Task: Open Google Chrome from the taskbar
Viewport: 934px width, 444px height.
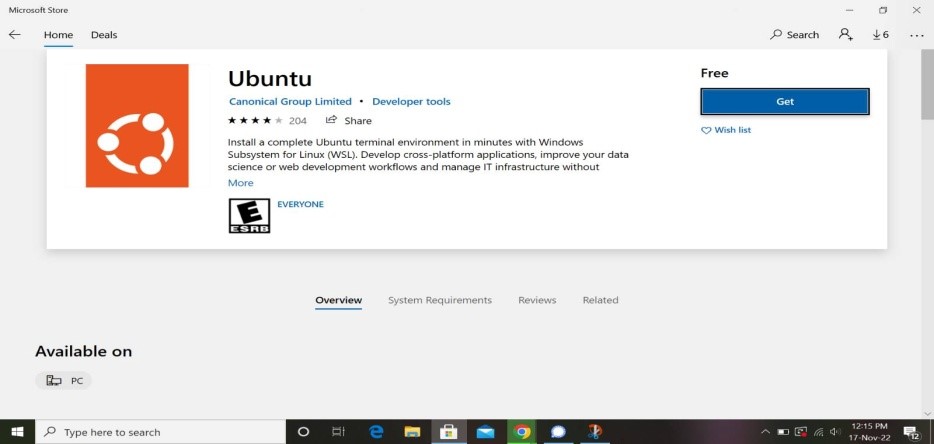Action: pos(521,432)
